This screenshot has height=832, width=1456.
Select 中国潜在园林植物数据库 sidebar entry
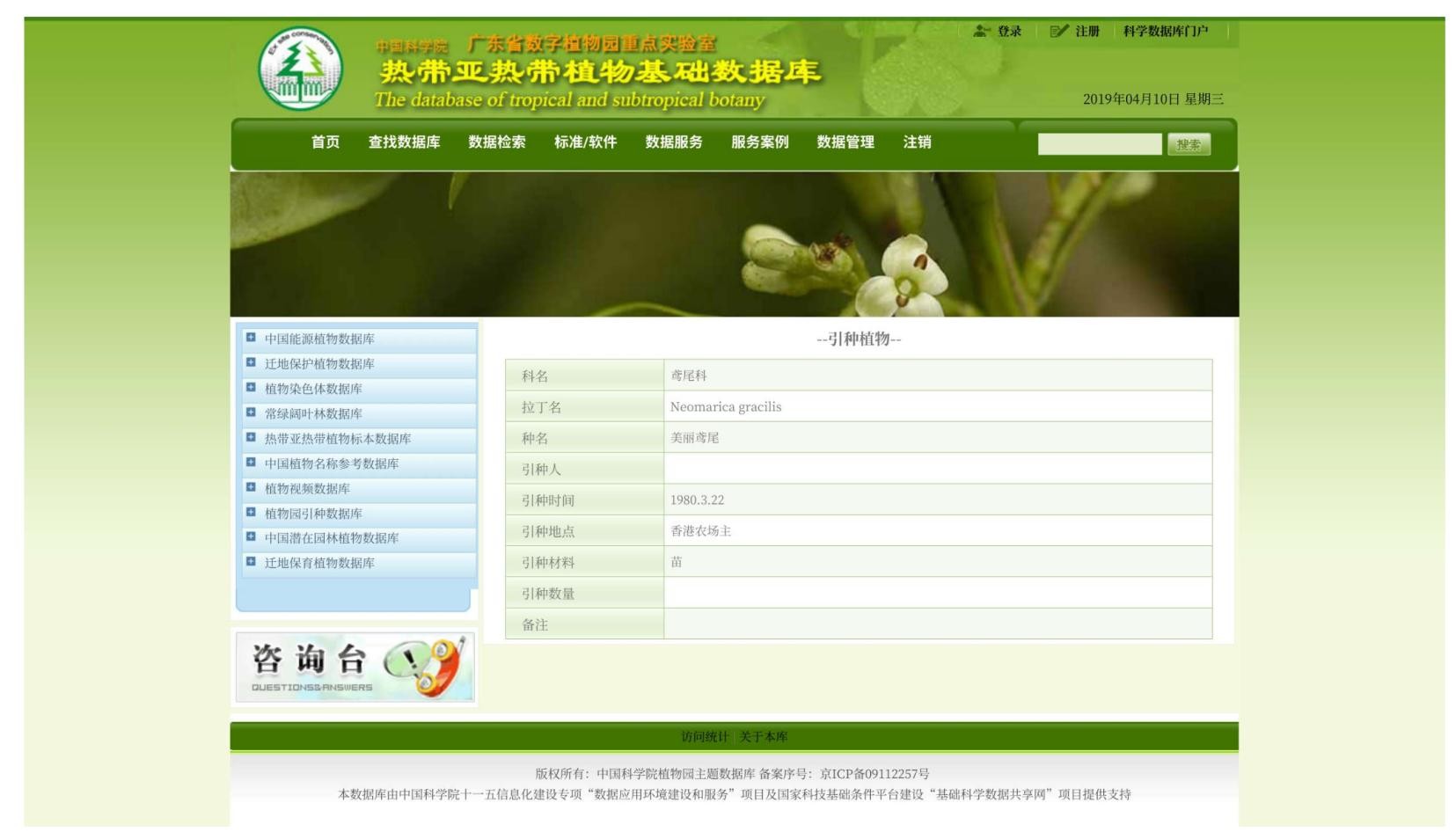(332, 538)
